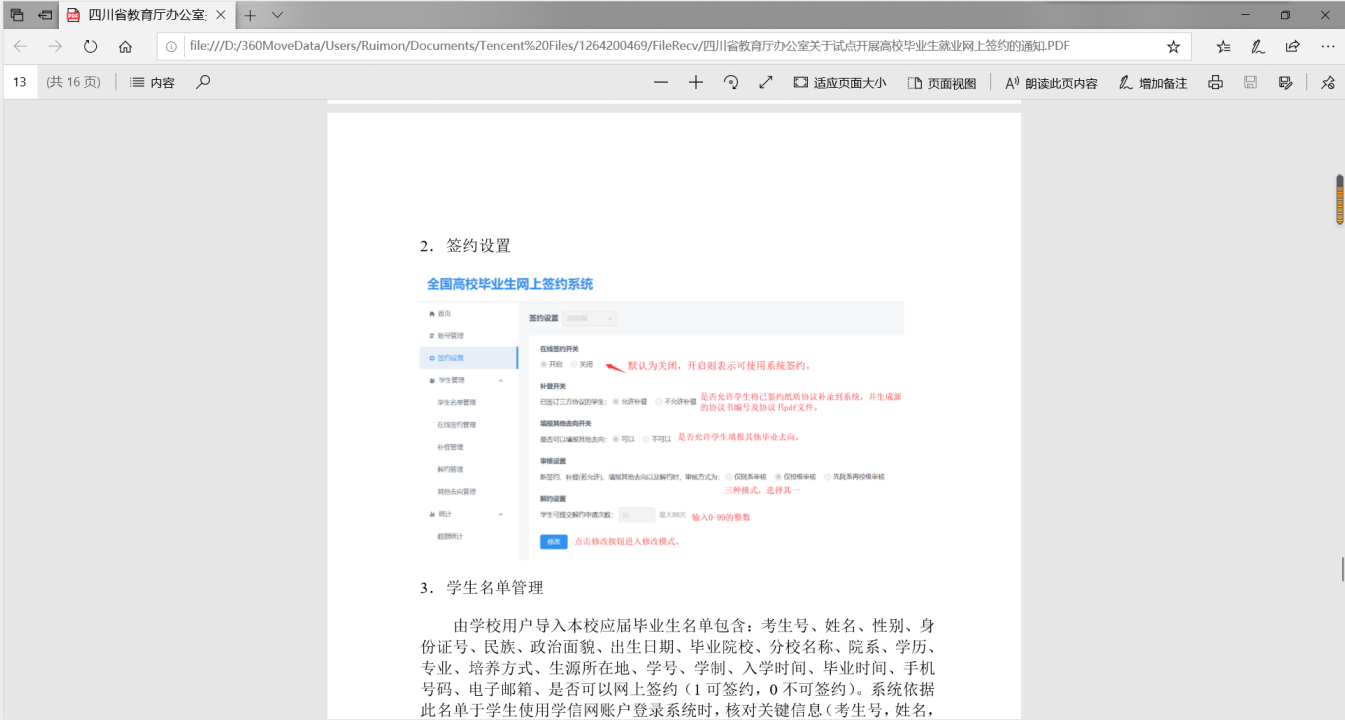Activate 增加备注 add notes tool
Viewport: 1345px width, 720px height.
tap(1153, 83)
